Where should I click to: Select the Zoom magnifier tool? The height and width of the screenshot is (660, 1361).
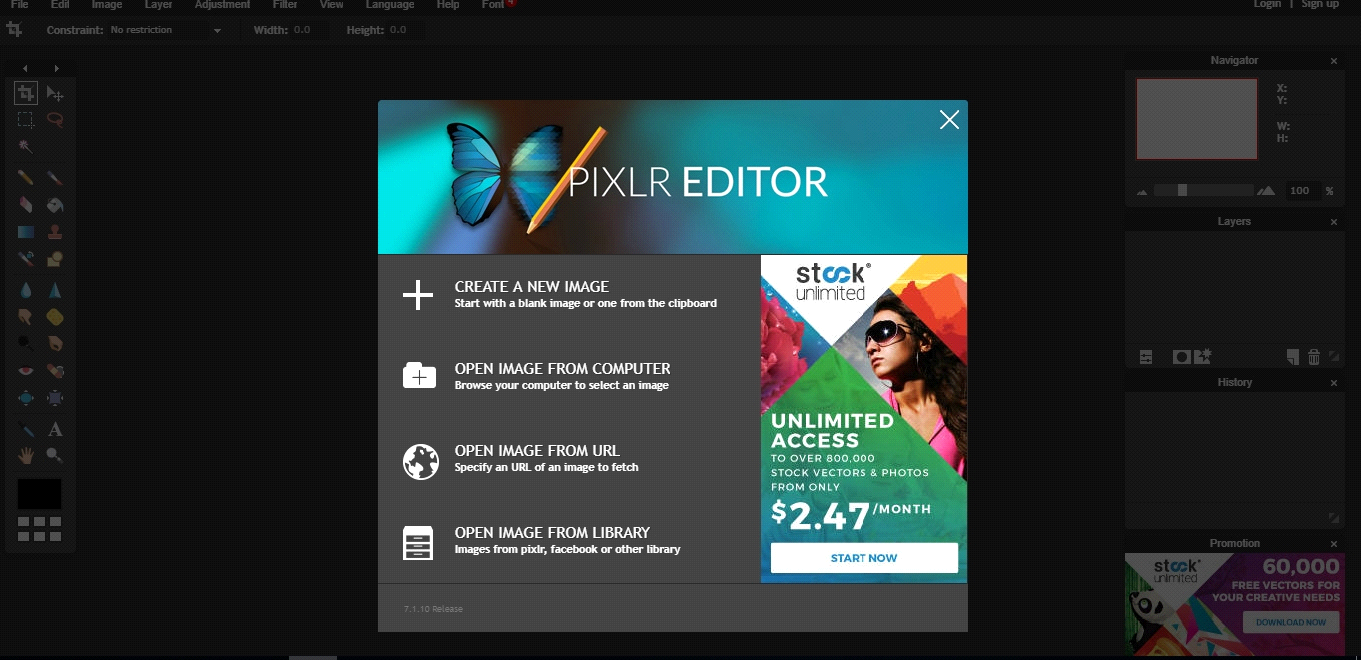55,455
